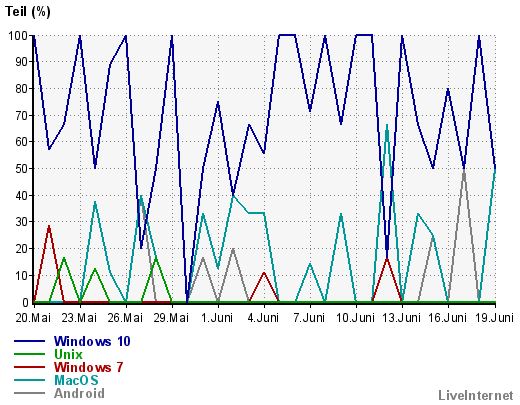Click the 40 value on y-axis
This screenshot has height=405, width=520.
click(22, 195)
